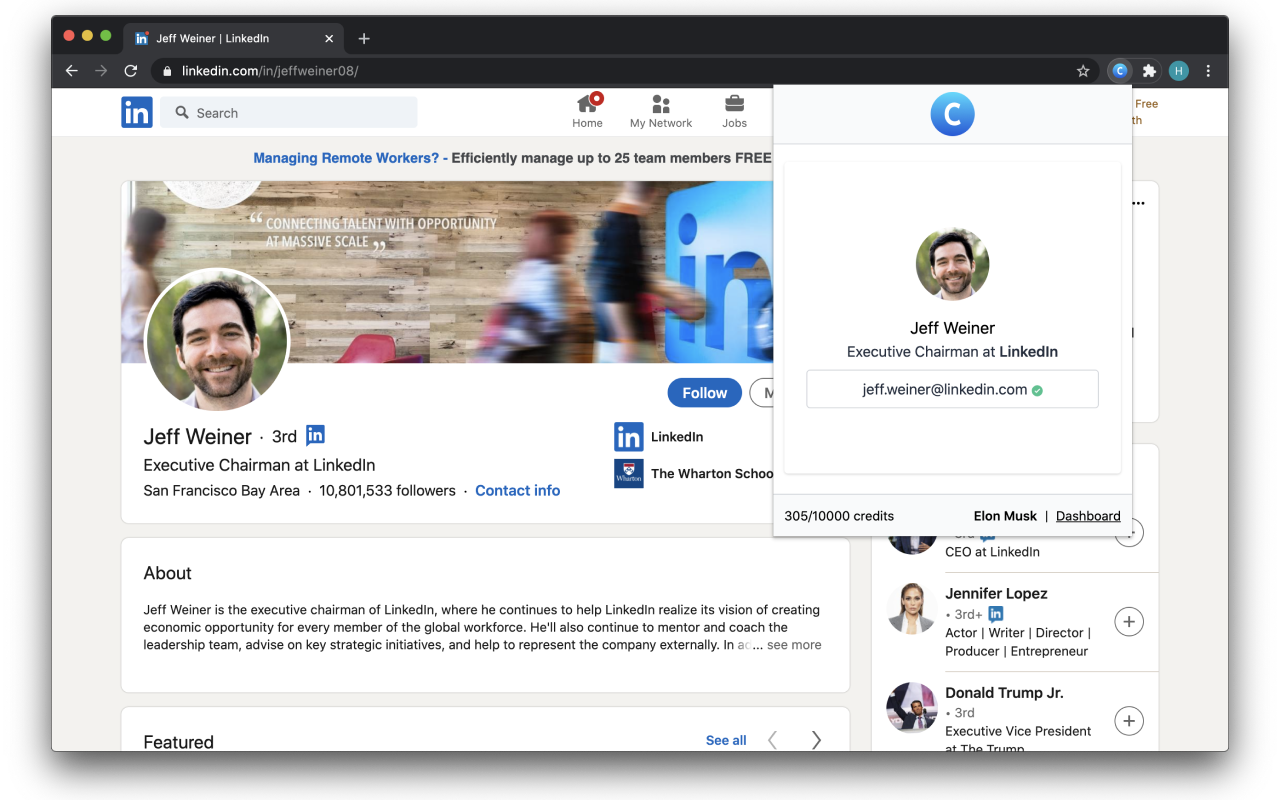Click the browser address bar URL

[270, 71]
